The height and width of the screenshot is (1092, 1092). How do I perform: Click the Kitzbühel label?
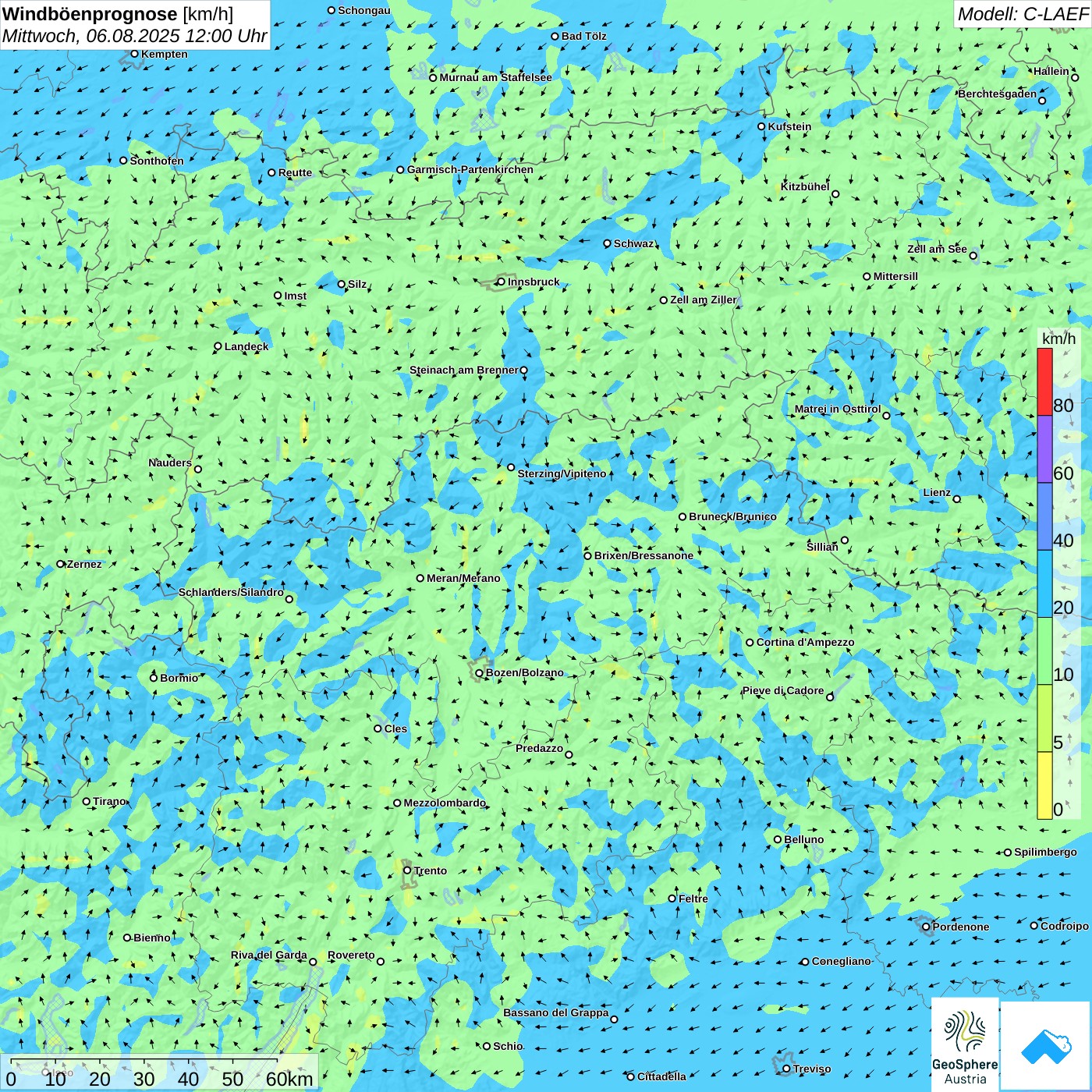[805, 186]
